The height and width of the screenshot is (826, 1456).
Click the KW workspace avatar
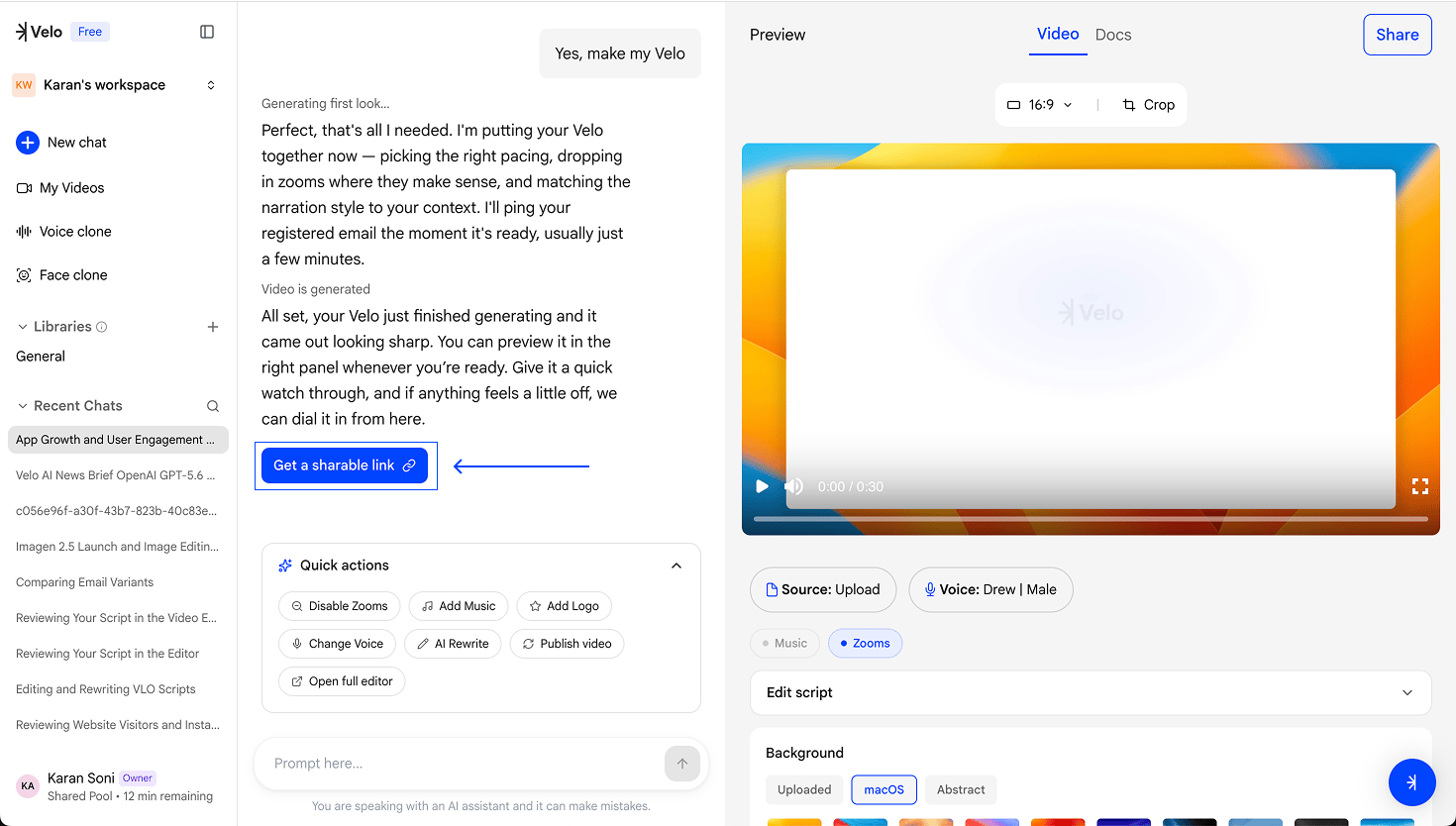coord(24,85)
